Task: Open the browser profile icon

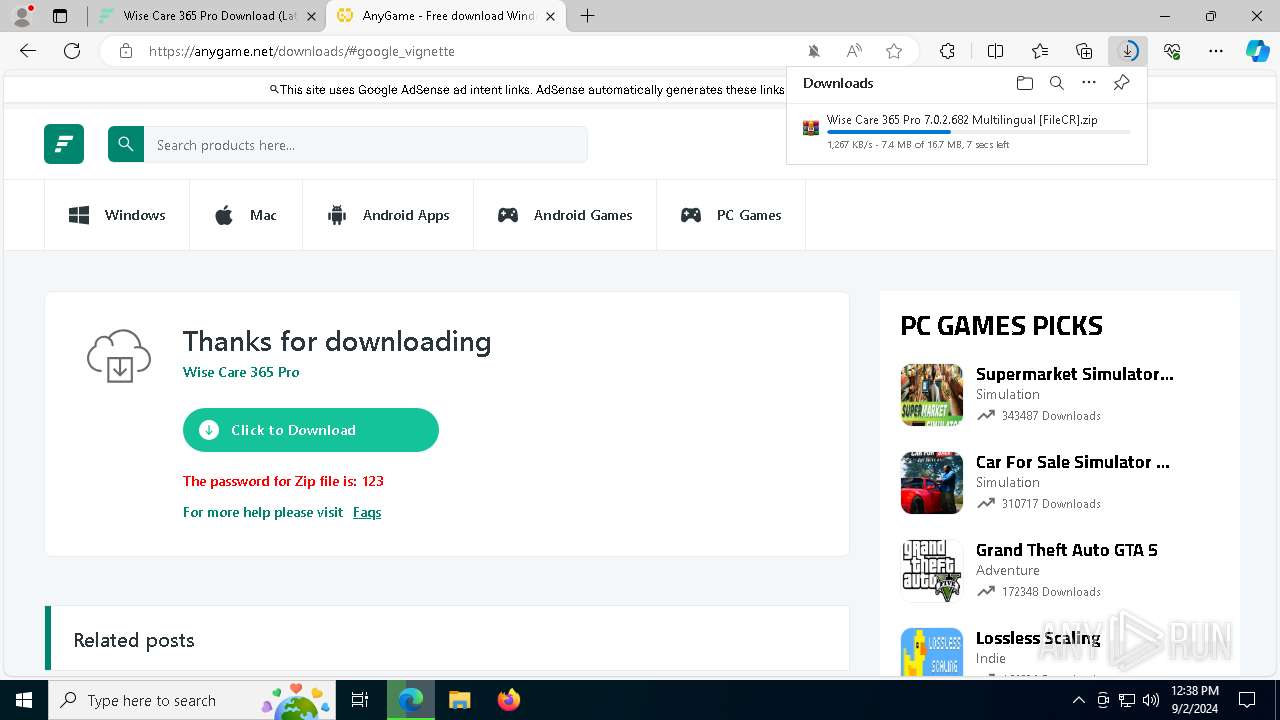Action: coord(22,16)
